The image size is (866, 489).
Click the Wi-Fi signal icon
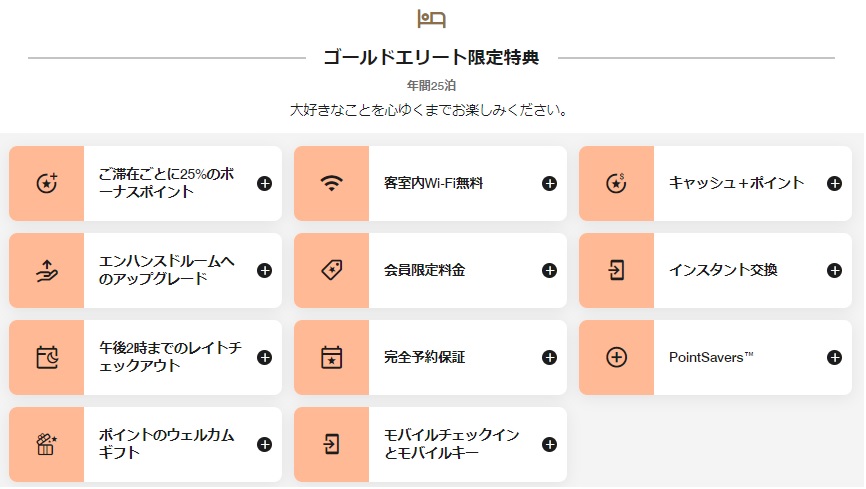point(331,183)
